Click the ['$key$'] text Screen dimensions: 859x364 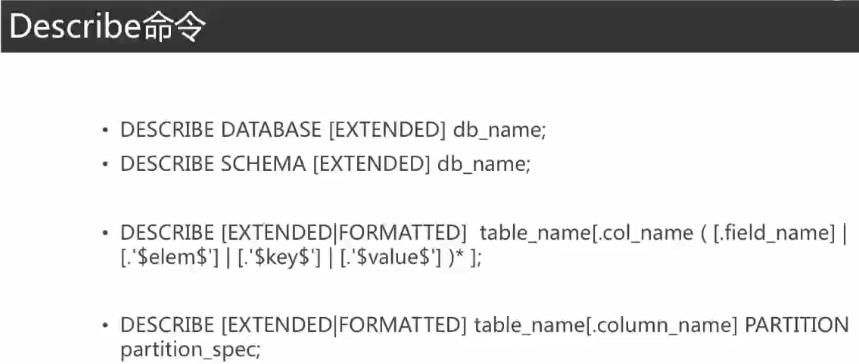pyautogui.click(x=280, y=257)
